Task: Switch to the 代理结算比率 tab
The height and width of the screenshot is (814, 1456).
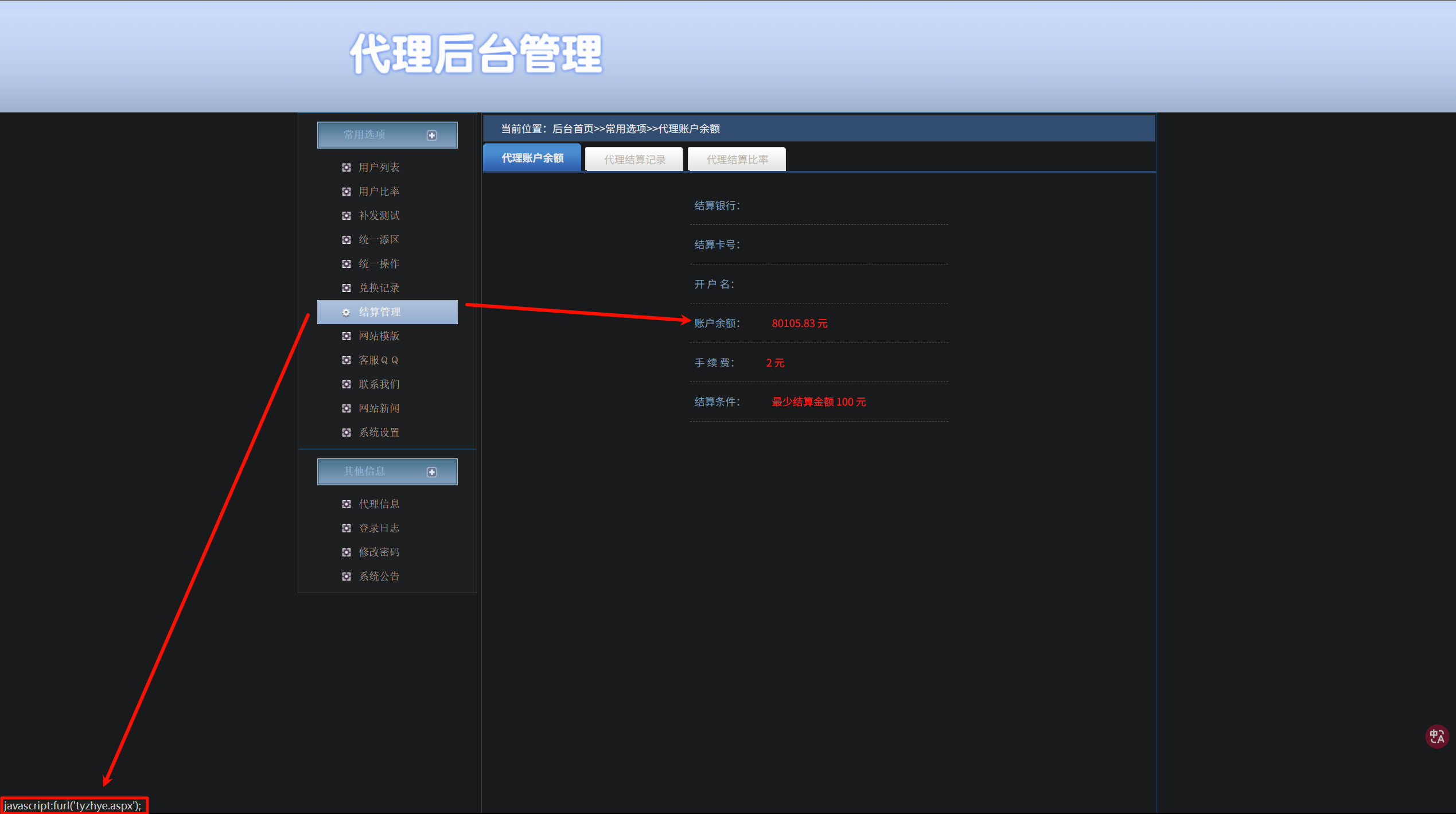Action: click(737, 159)
